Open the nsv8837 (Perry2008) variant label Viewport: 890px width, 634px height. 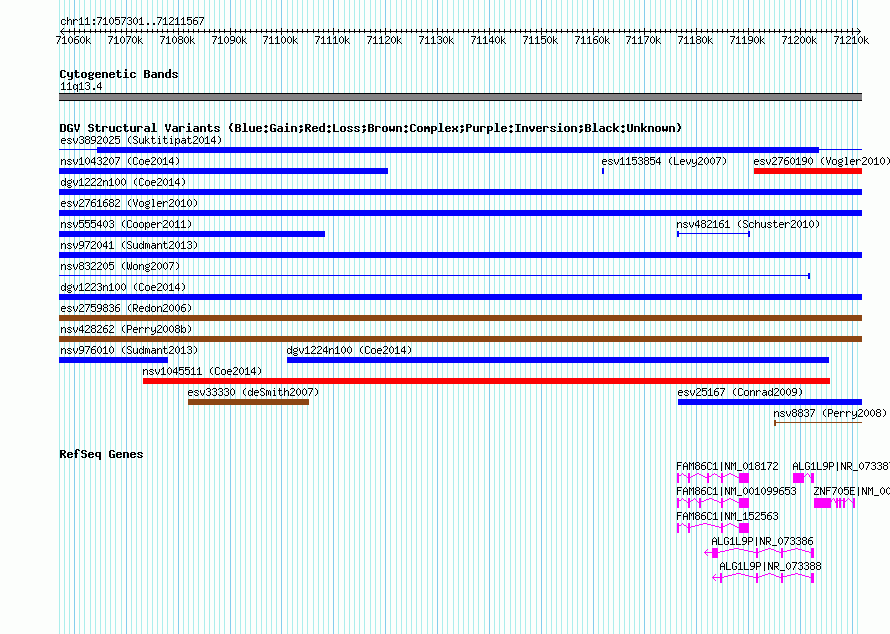[829, 413]
